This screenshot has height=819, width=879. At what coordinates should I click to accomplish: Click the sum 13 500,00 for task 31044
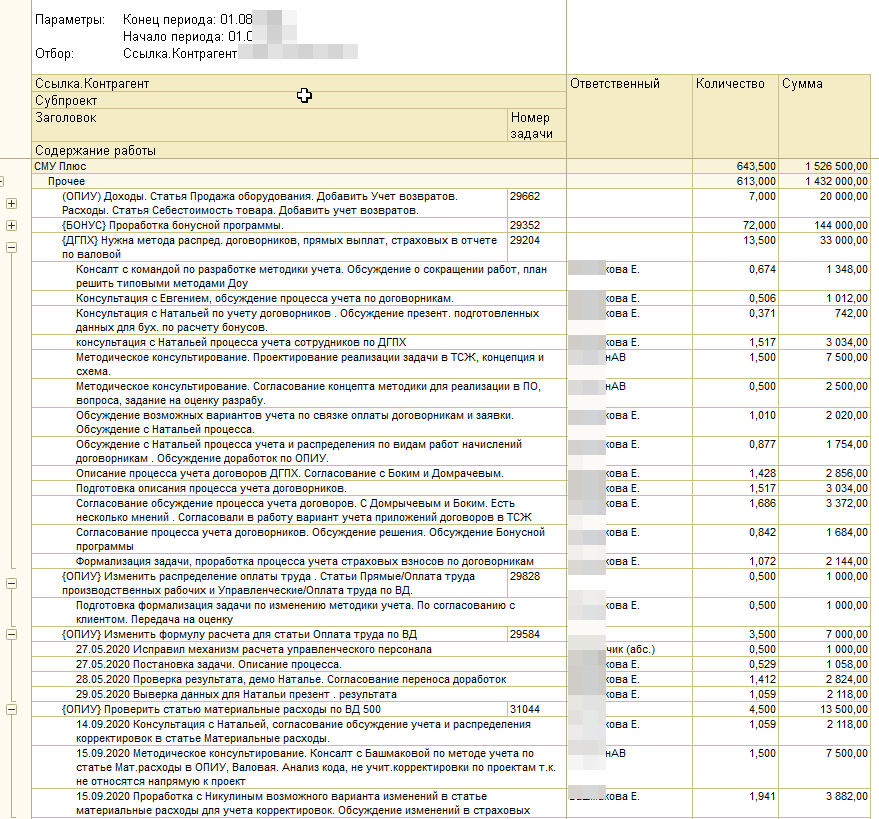pyautogui.click(x=844, y=710)
